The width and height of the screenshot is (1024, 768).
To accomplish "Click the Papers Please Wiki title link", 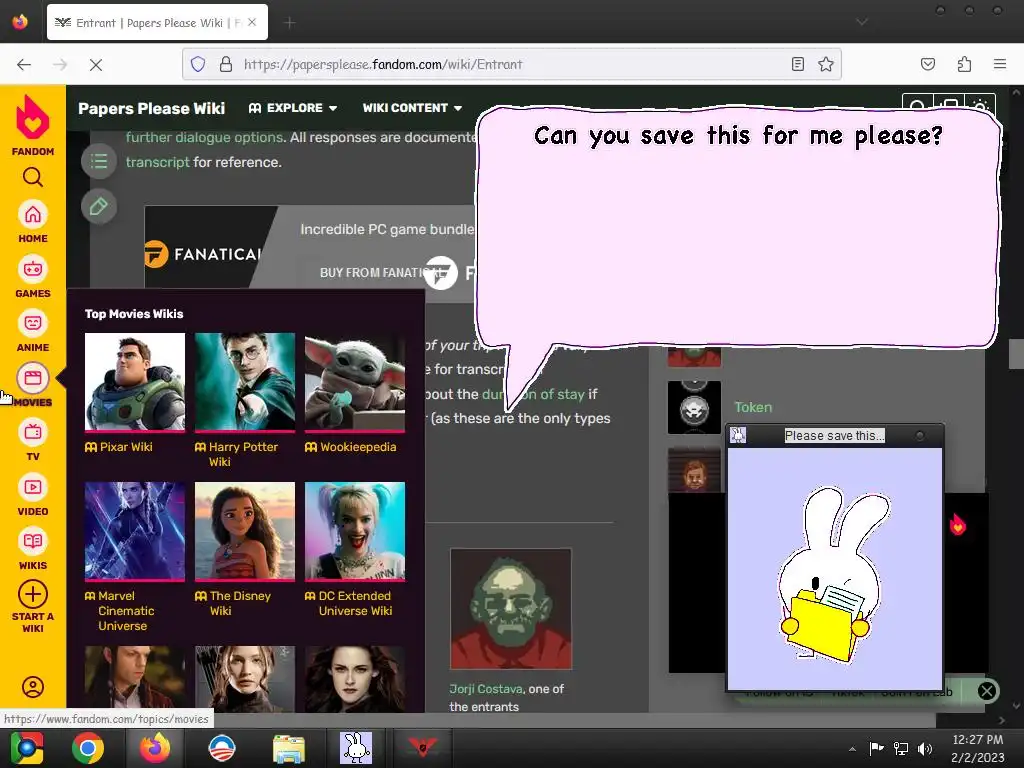I will point(152,108).
